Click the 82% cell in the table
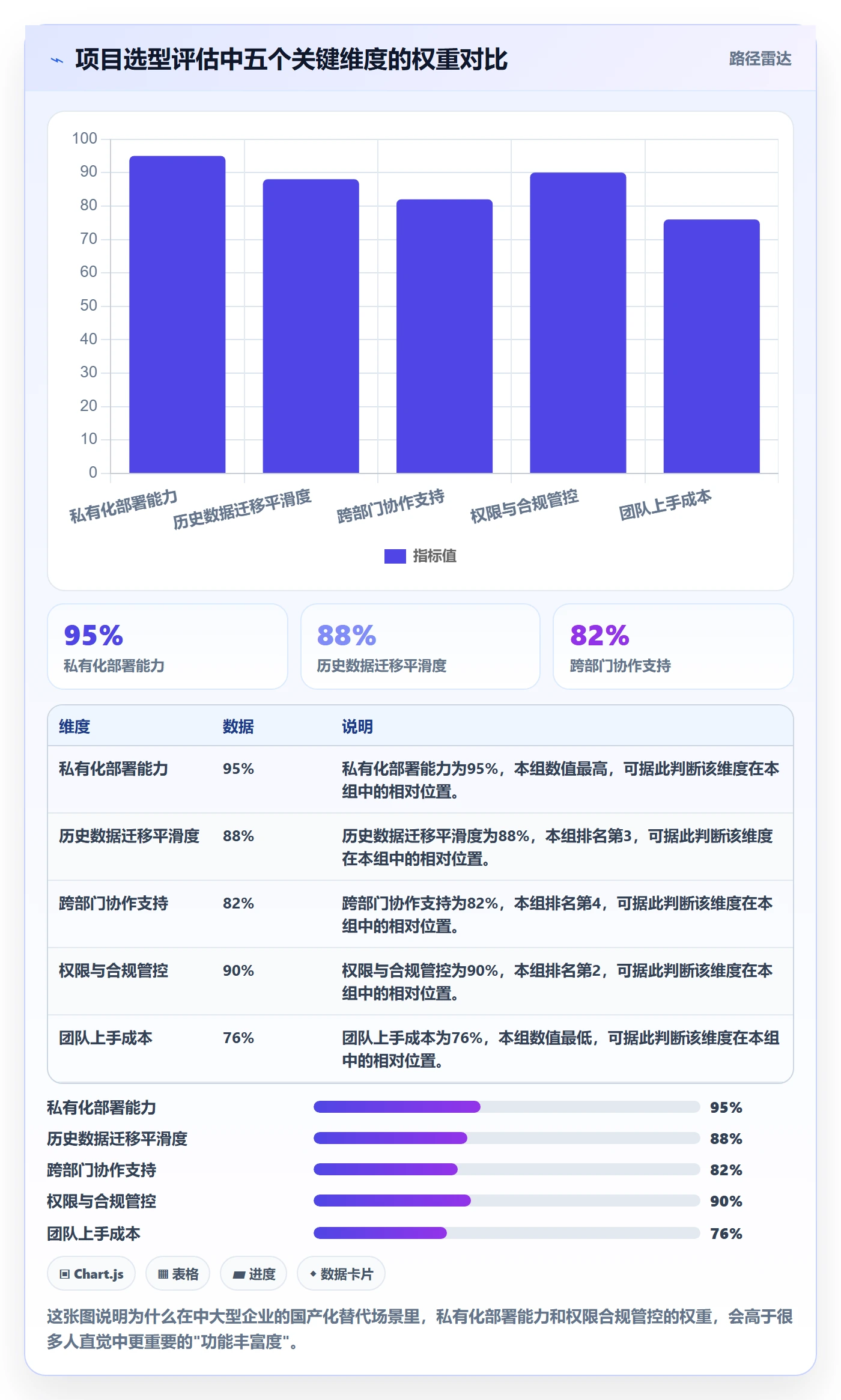 (238, 903)
